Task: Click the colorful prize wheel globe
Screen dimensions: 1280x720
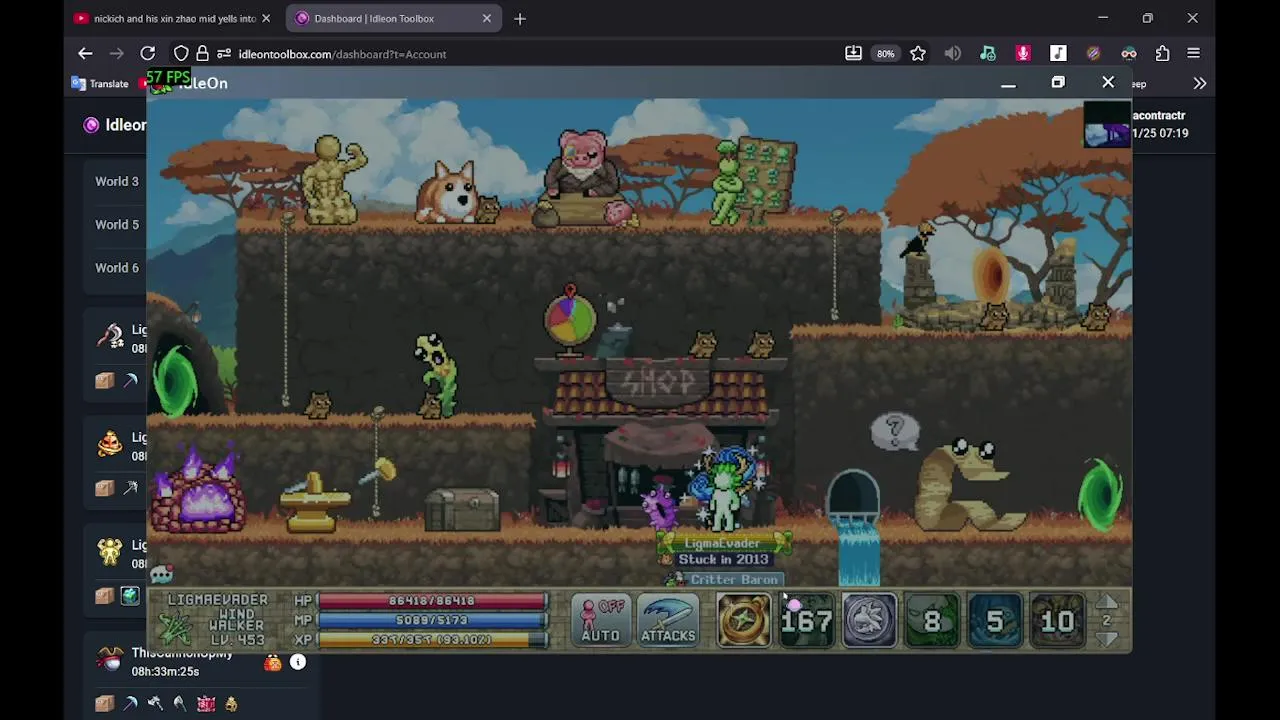Action: coord(570,318)
